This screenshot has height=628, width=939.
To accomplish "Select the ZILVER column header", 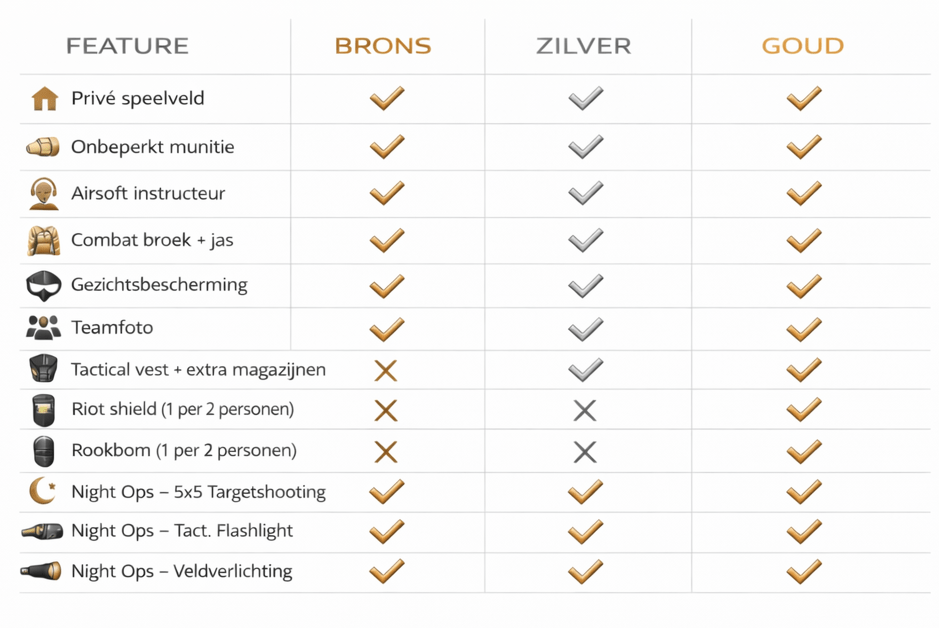I will [583, 46].
